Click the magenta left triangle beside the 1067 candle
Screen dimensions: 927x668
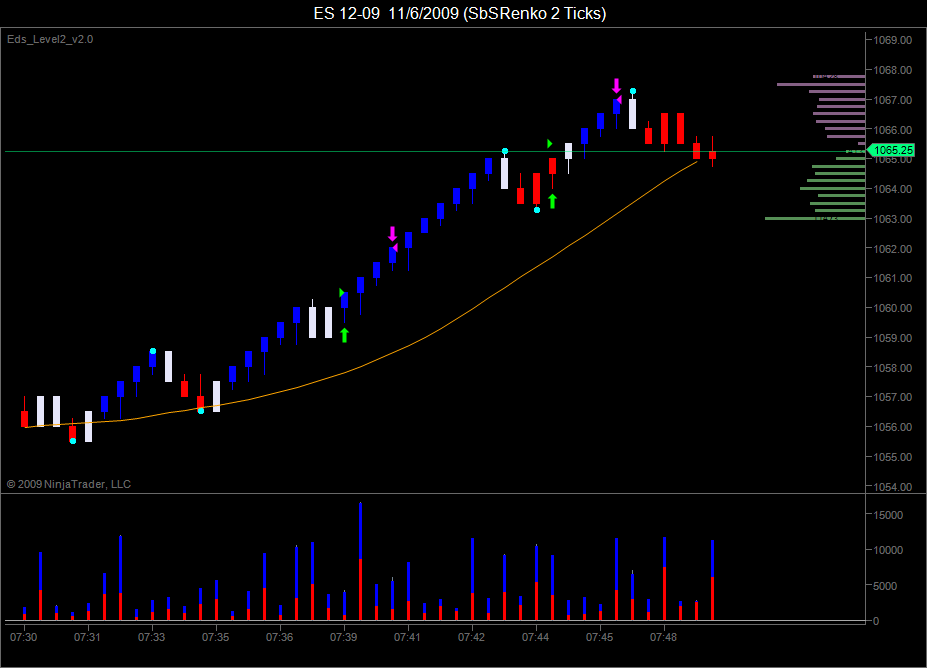coord(619,99)
